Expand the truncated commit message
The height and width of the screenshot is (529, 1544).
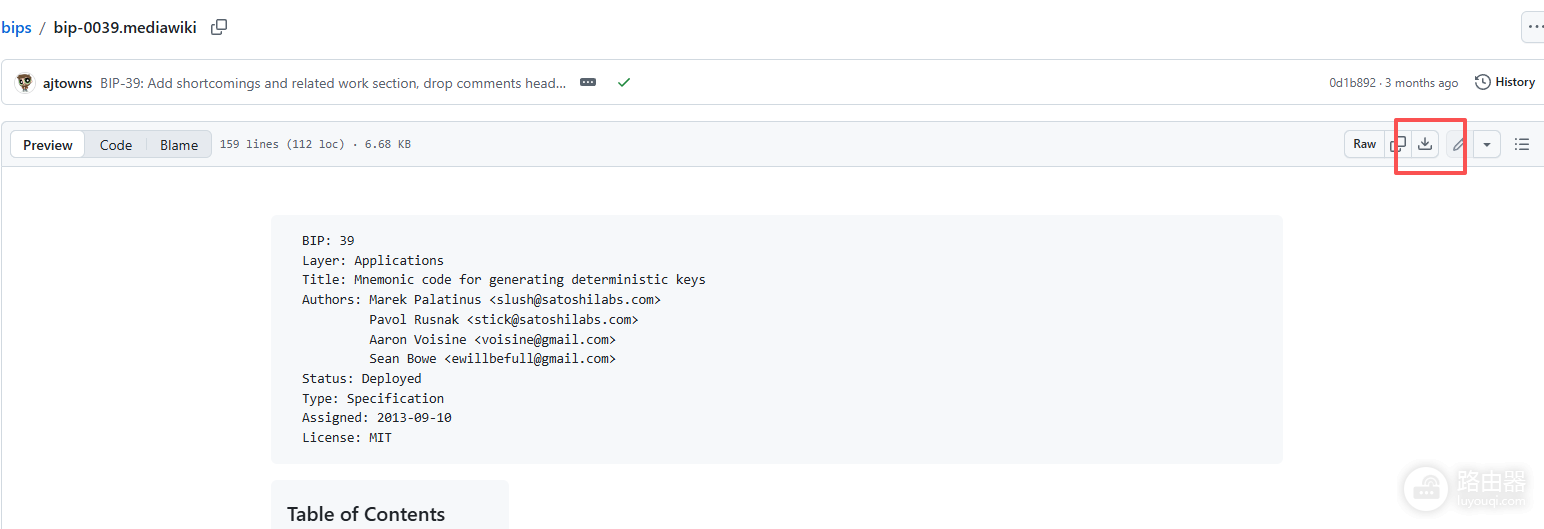tap(588, 82)
